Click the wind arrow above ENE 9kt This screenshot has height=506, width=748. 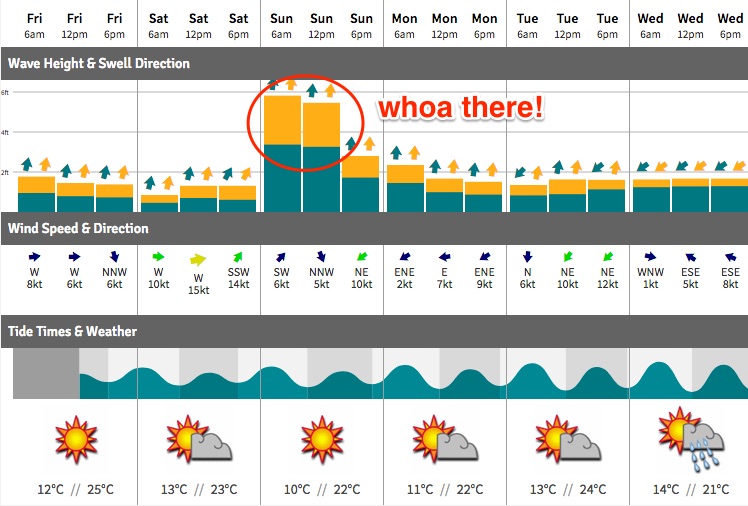pyautogui.click(x=485, y=257)
